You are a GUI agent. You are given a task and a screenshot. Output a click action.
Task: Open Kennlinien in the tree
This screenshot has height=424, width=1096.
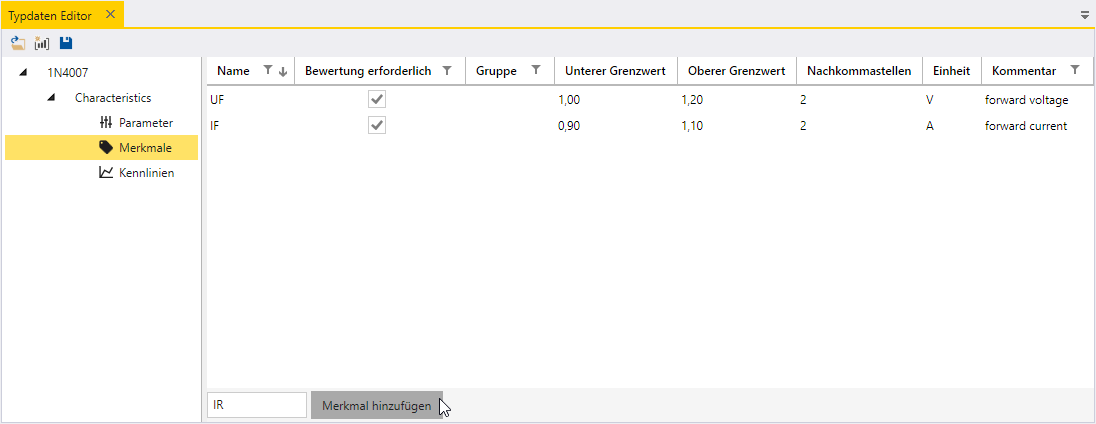point(146,172)
